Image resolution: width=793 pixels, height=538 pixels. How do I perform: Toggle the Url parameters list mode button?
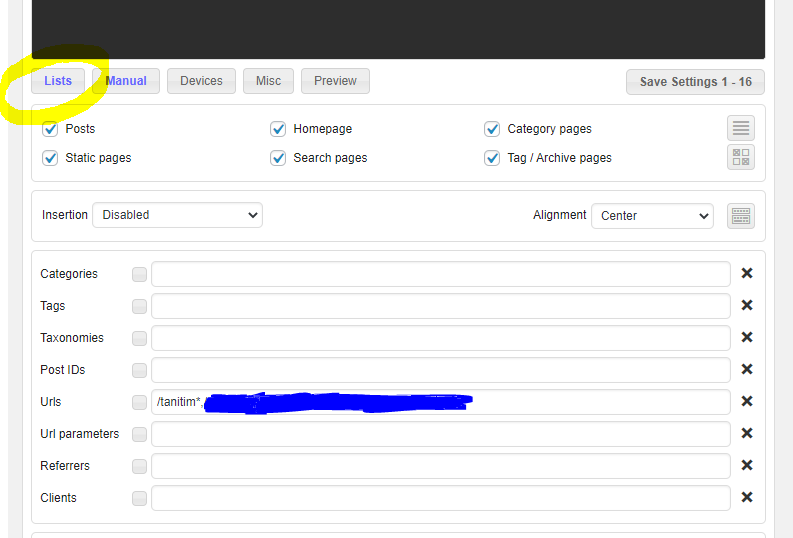140,434
